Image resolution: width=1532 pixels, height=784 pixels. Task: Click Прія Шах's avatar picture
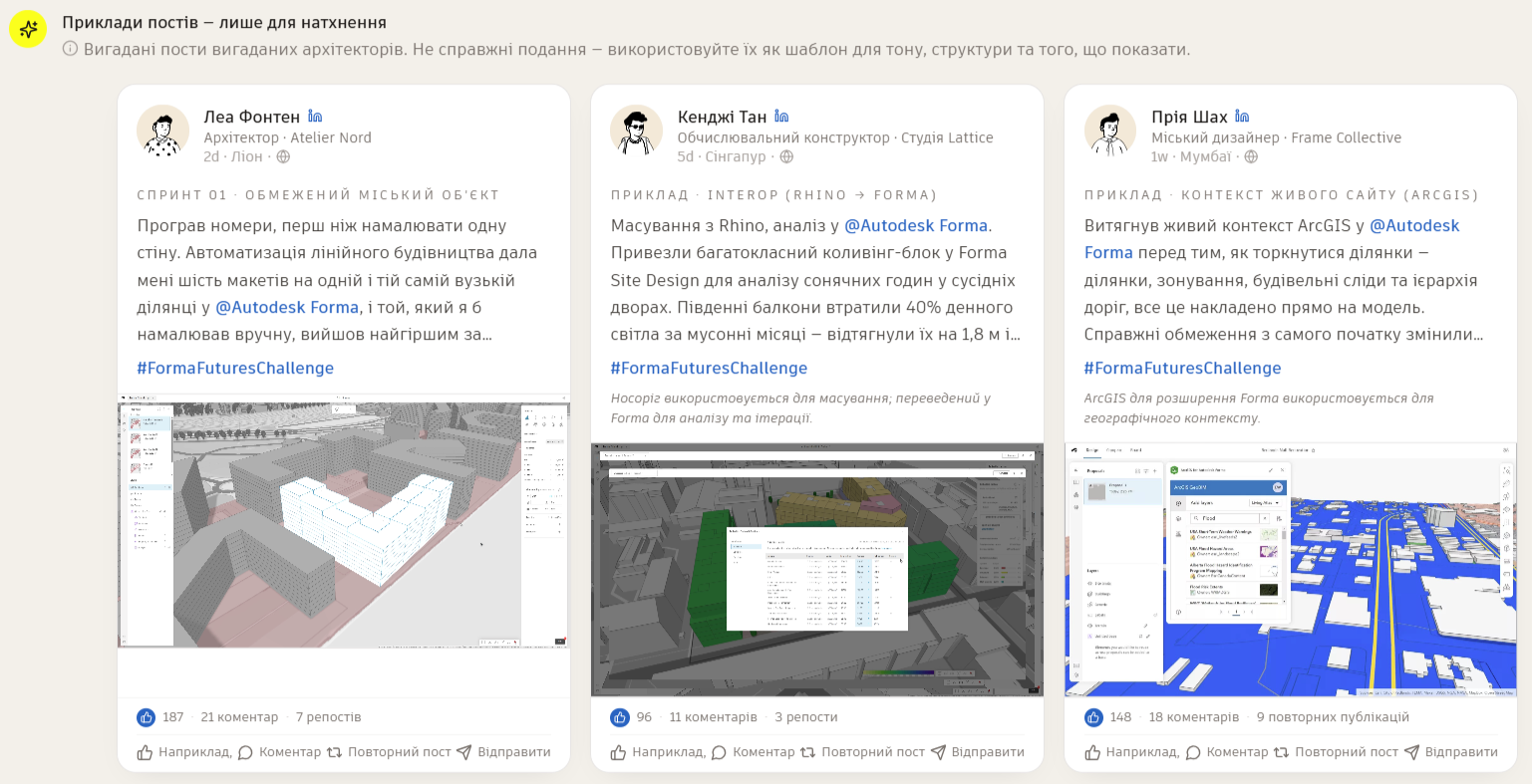pos(1109,131)
